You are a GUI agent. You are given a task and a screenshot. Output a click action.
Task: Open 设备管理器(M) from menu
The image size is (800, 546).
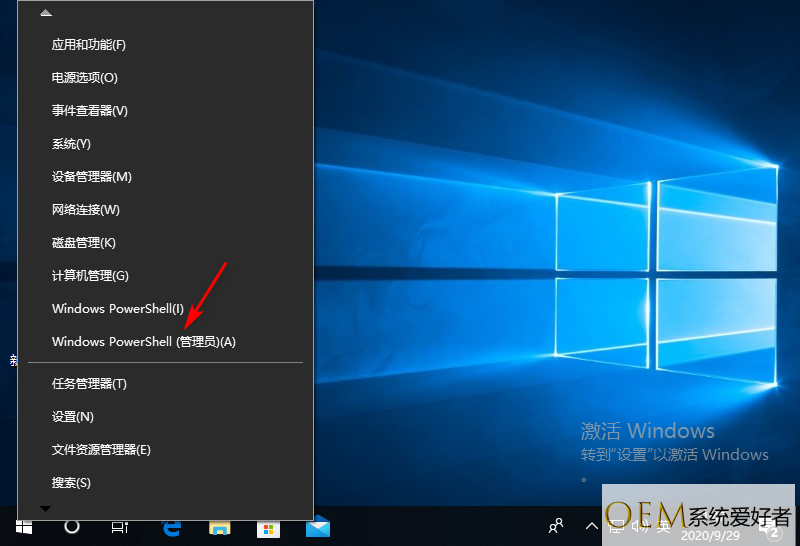pyautogui.click(x=92, y=177)
